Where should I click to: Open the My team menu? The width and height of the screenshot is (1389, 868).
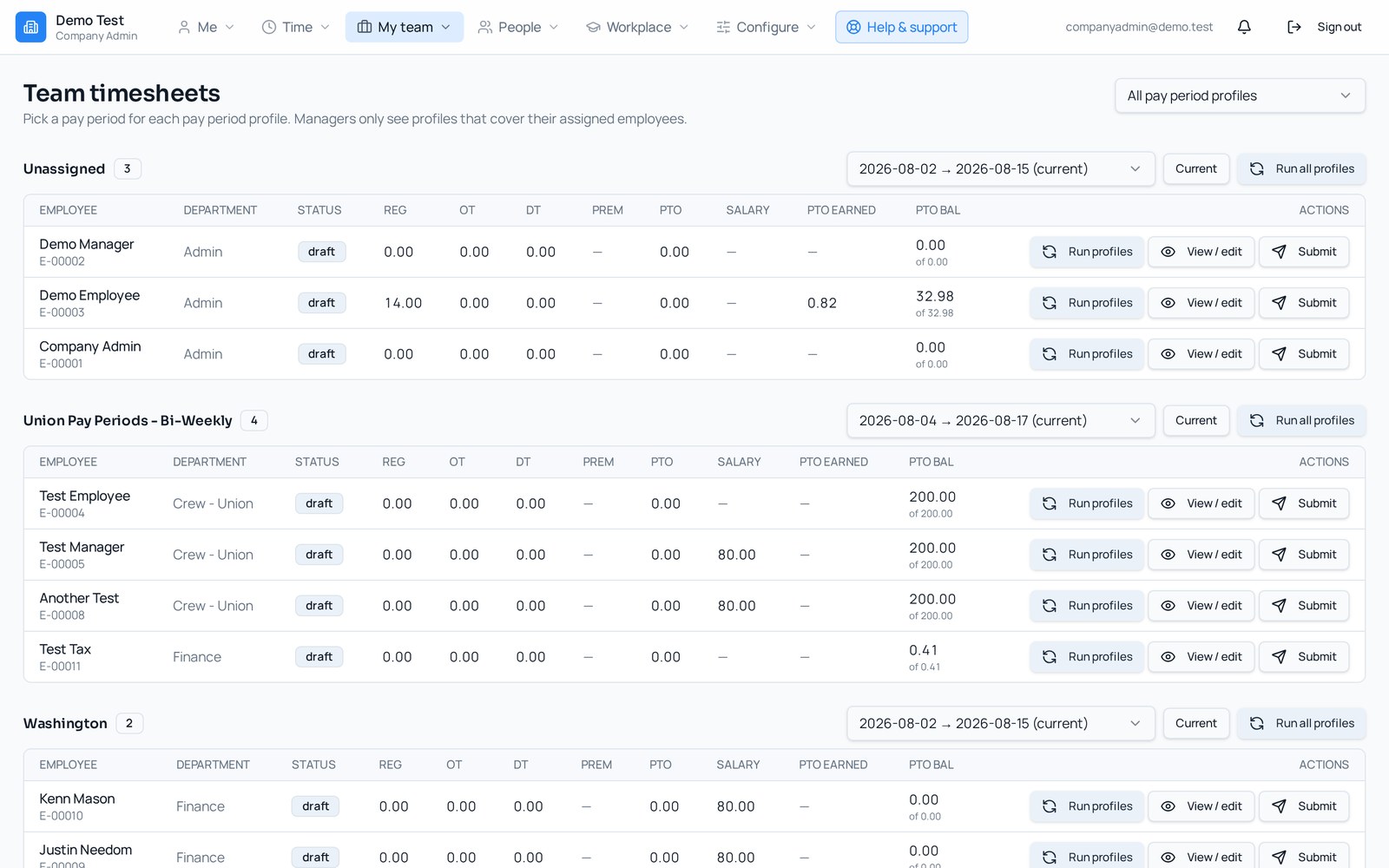coord(405,27)
